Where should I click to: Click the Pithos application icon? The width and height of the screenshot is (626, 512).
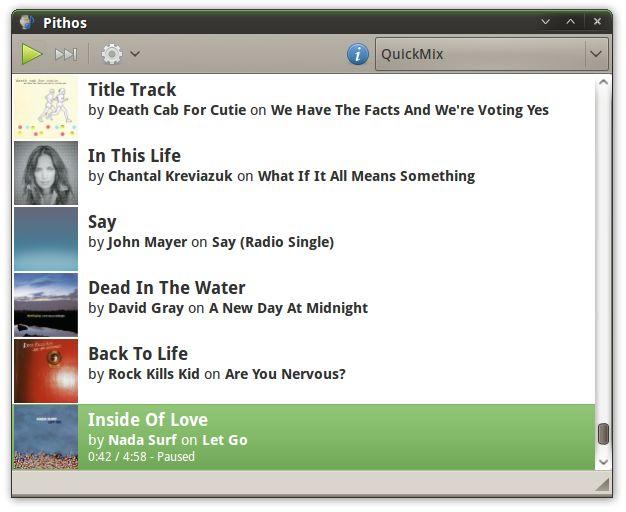tap(27, 22)
